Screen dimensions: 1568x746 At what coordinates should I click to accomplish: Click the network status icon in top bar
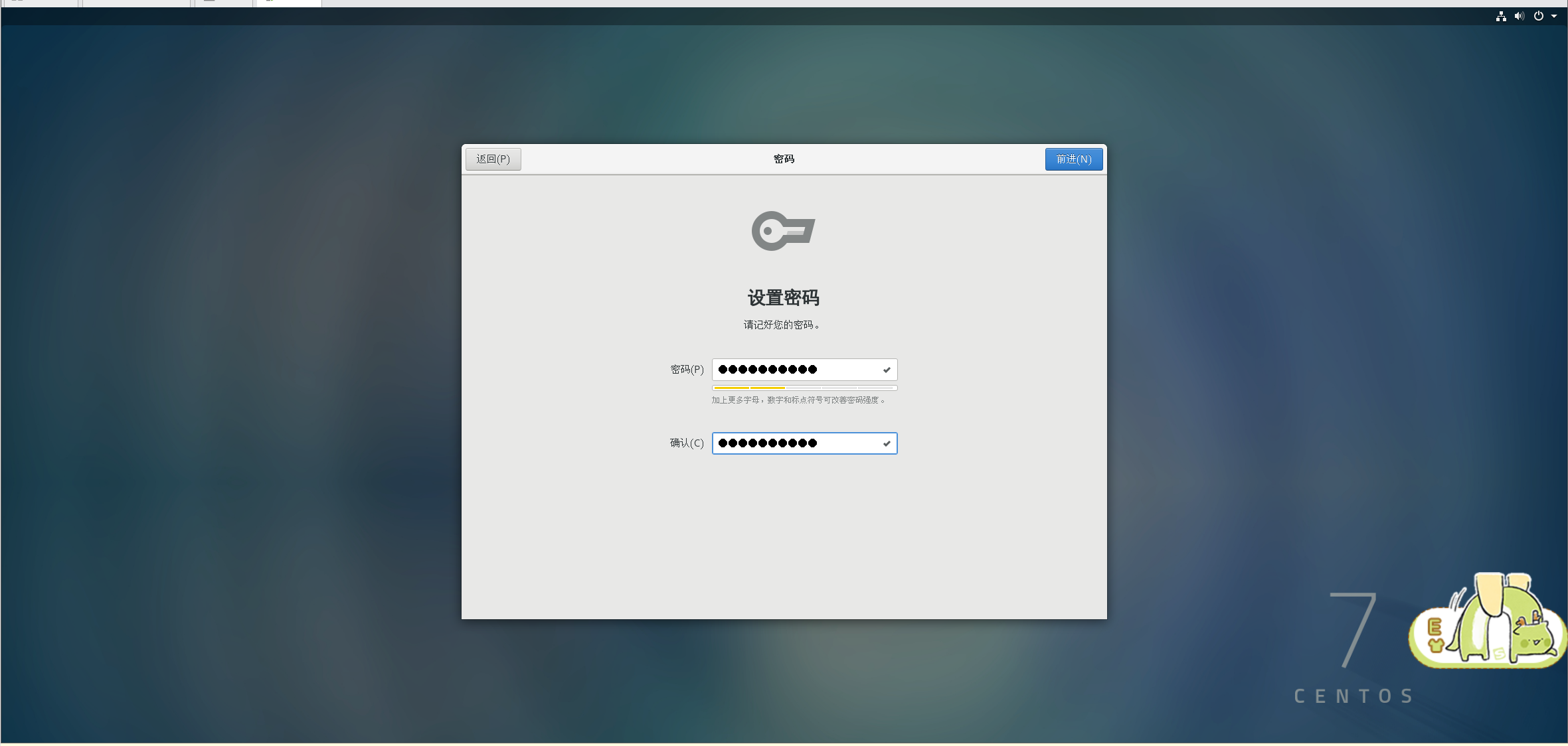coord(1501,17)
